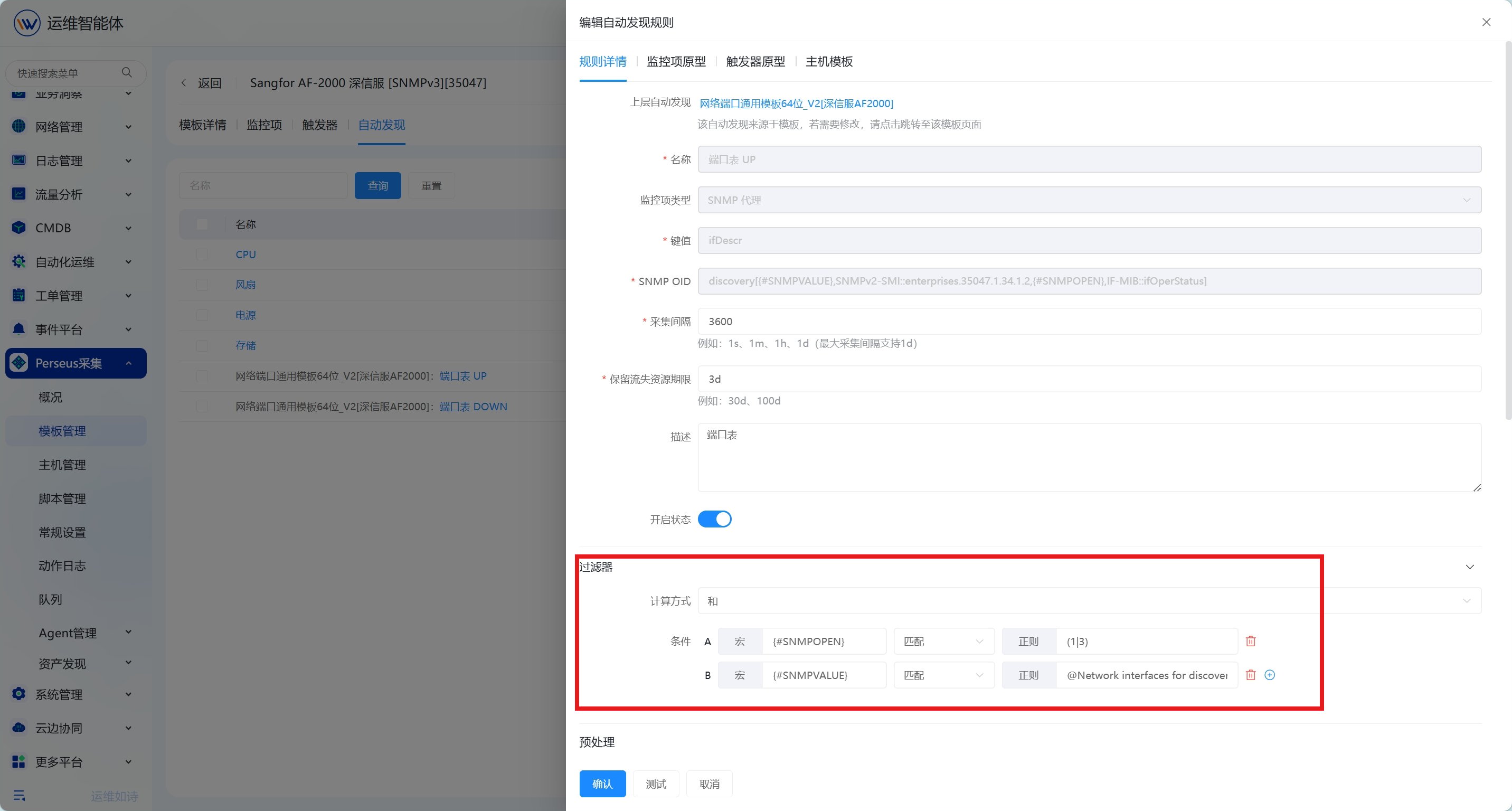Viewport: 1512px width, 811px height.
Task: Click the 更多平台 grid icon
Action: click(19, 762)
